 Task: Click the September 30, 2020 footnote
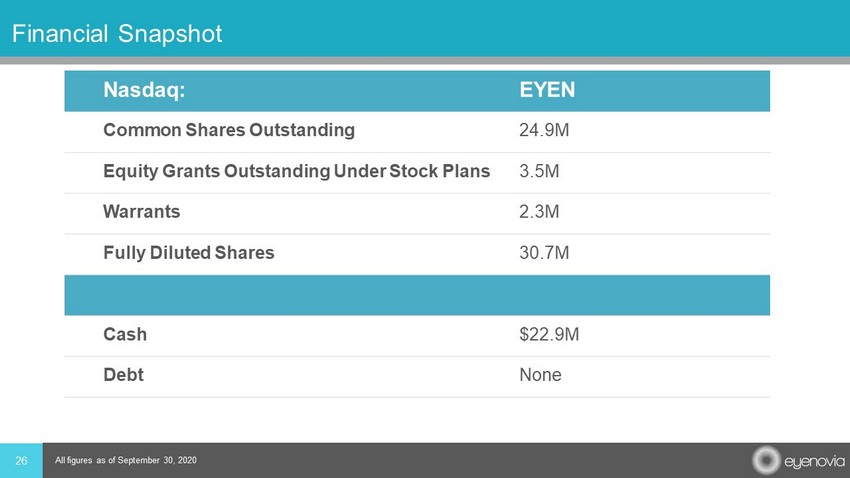coord(127,459)
